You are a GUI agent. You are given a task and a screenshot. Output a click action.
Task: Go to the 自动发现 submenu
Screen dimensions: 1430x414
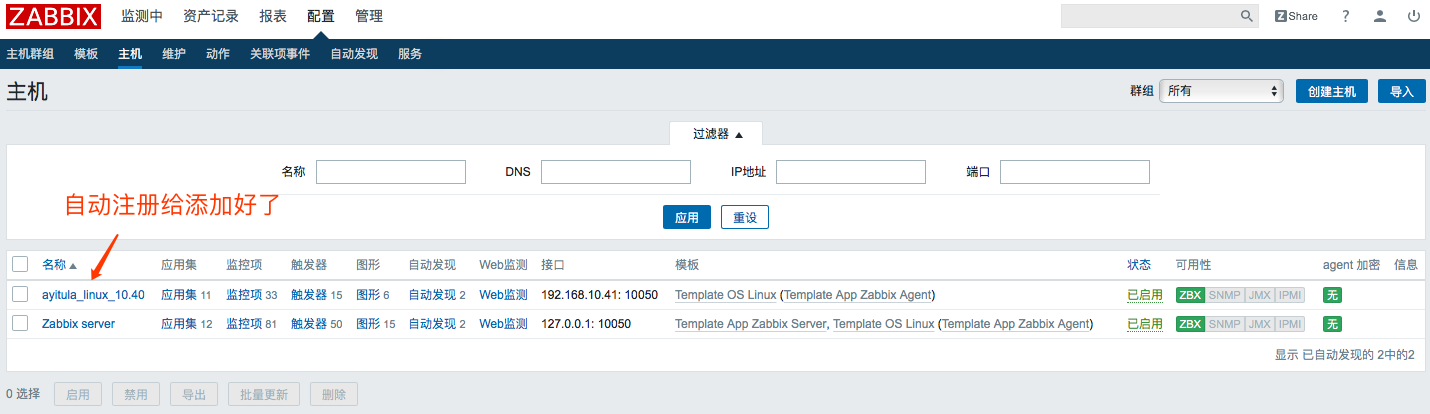coord(354,54)
